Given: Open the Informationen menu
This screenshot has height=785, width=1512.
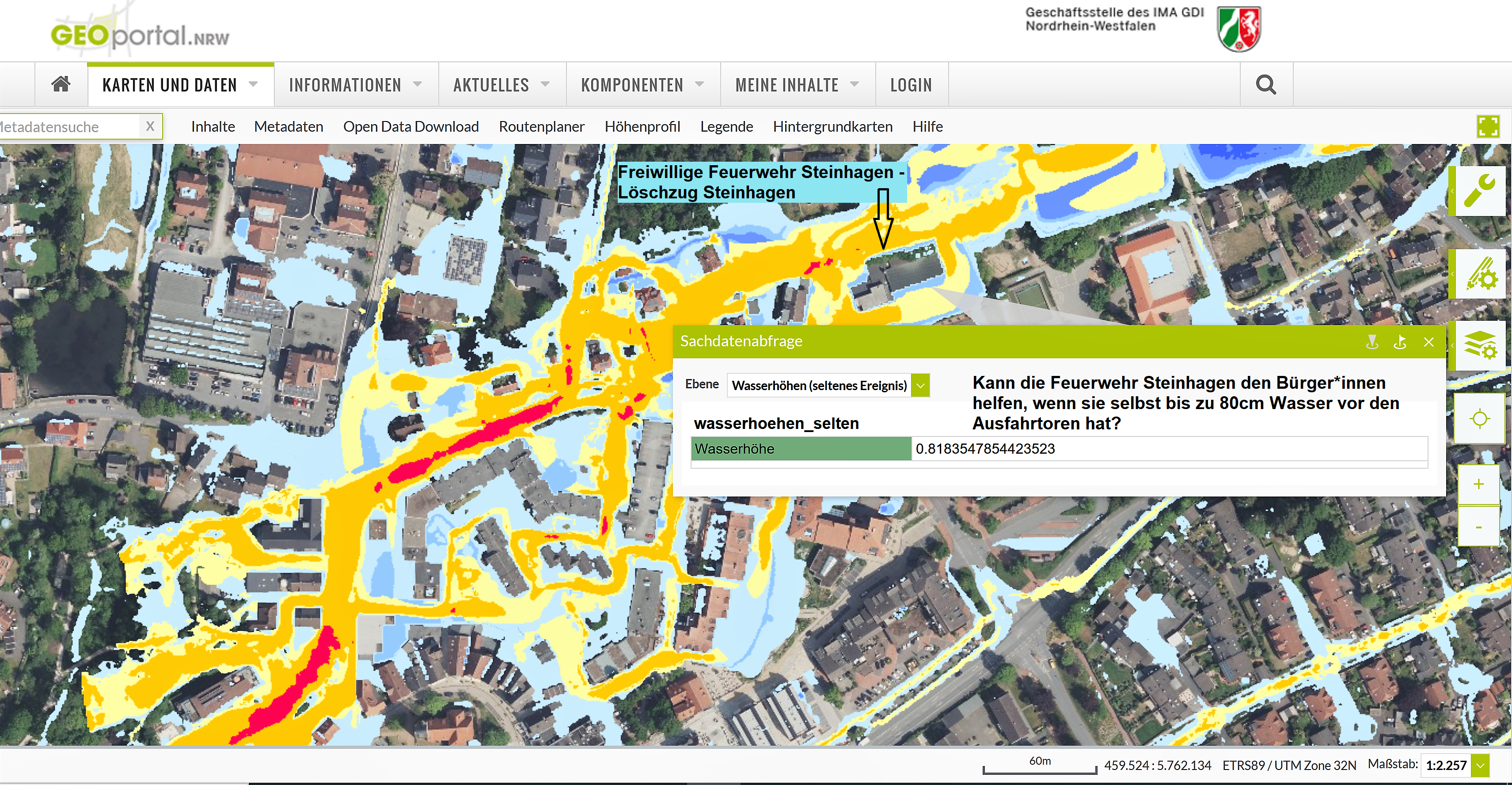Looking at the screenshot, I should coord(356,85).
